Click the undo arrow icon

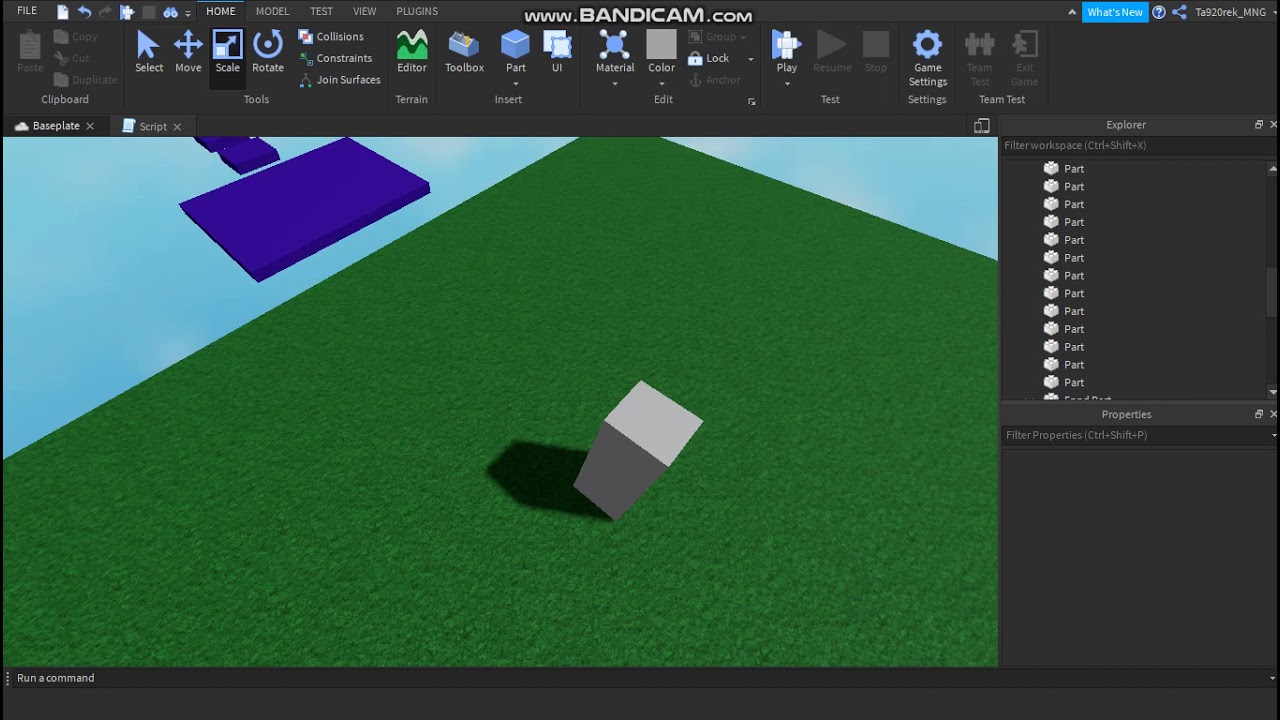pyautogui.click(x=85, y=12)
